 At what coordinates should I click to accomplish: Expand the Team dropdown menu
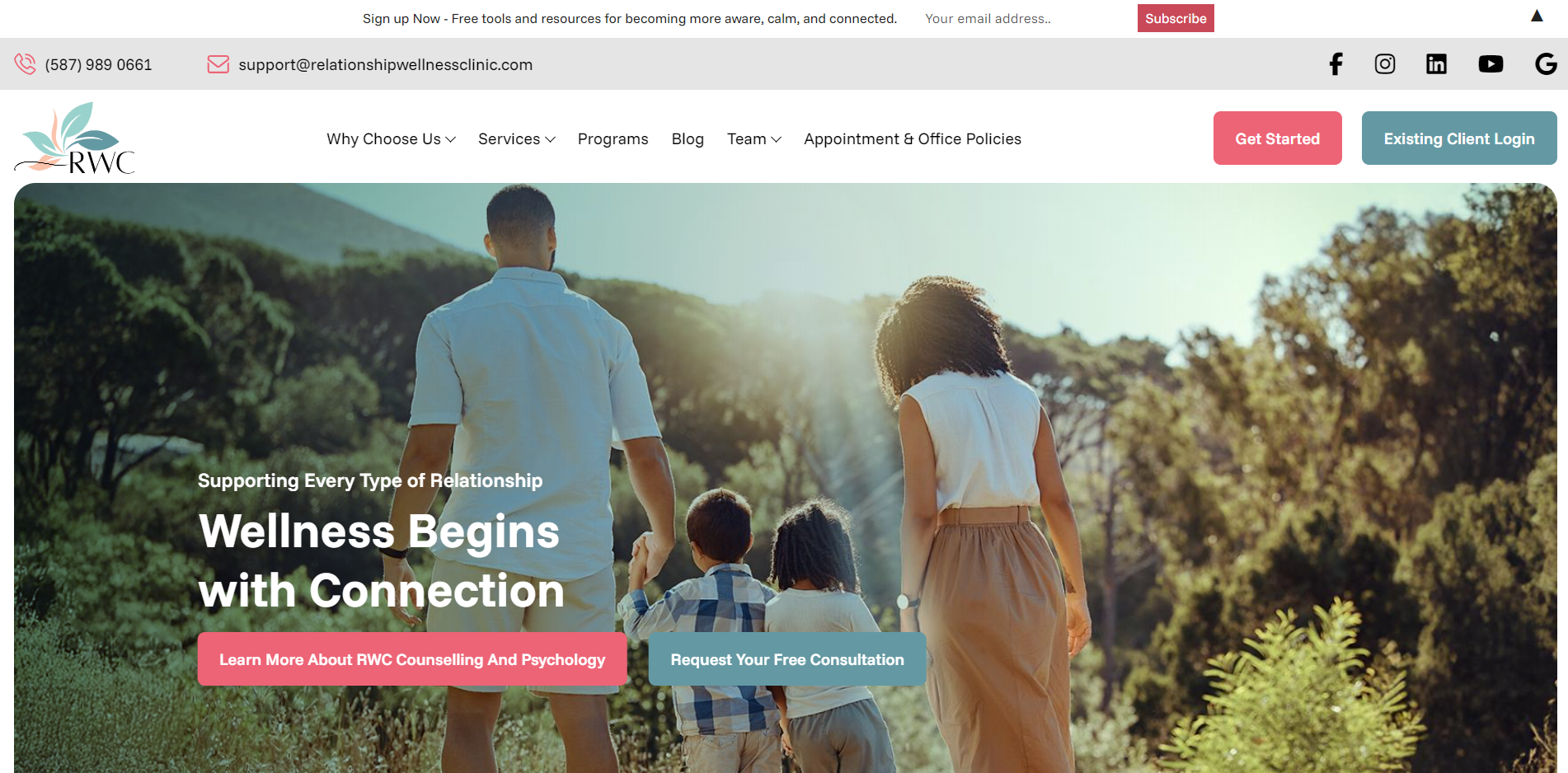click(753, 139)
